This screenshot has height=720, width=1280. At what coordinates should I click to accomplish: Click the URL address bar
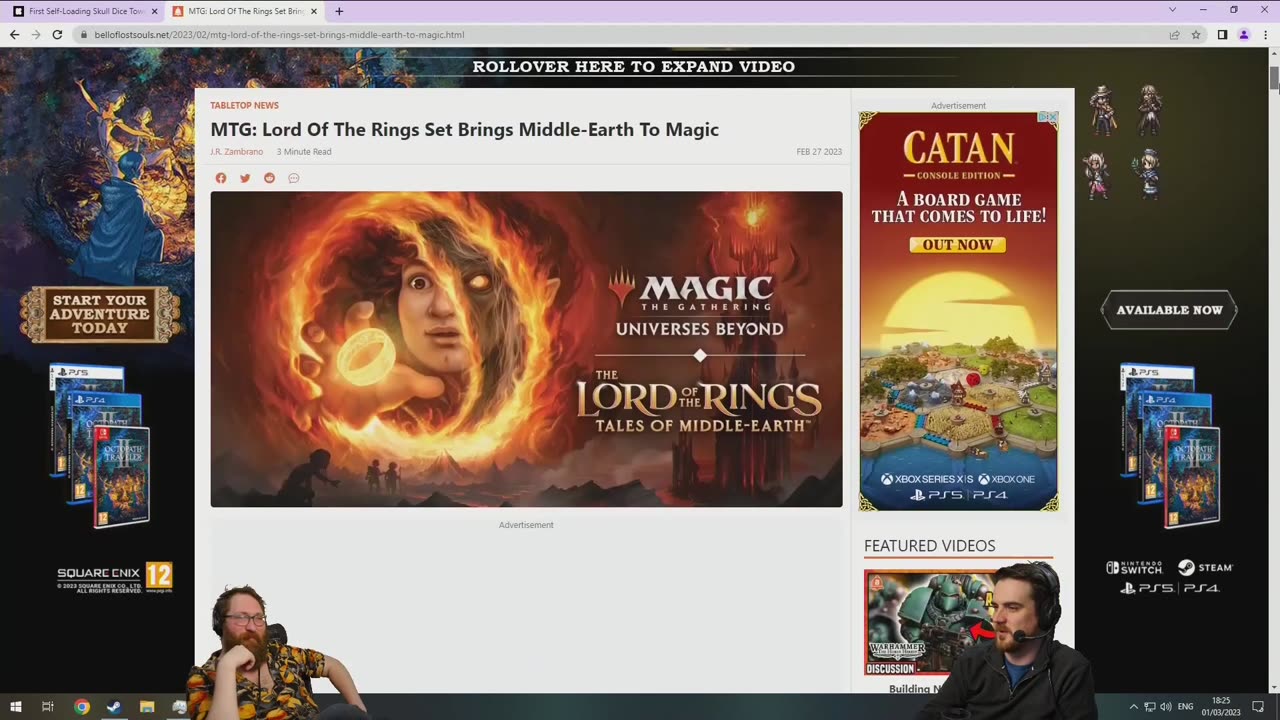coord(620,35)
